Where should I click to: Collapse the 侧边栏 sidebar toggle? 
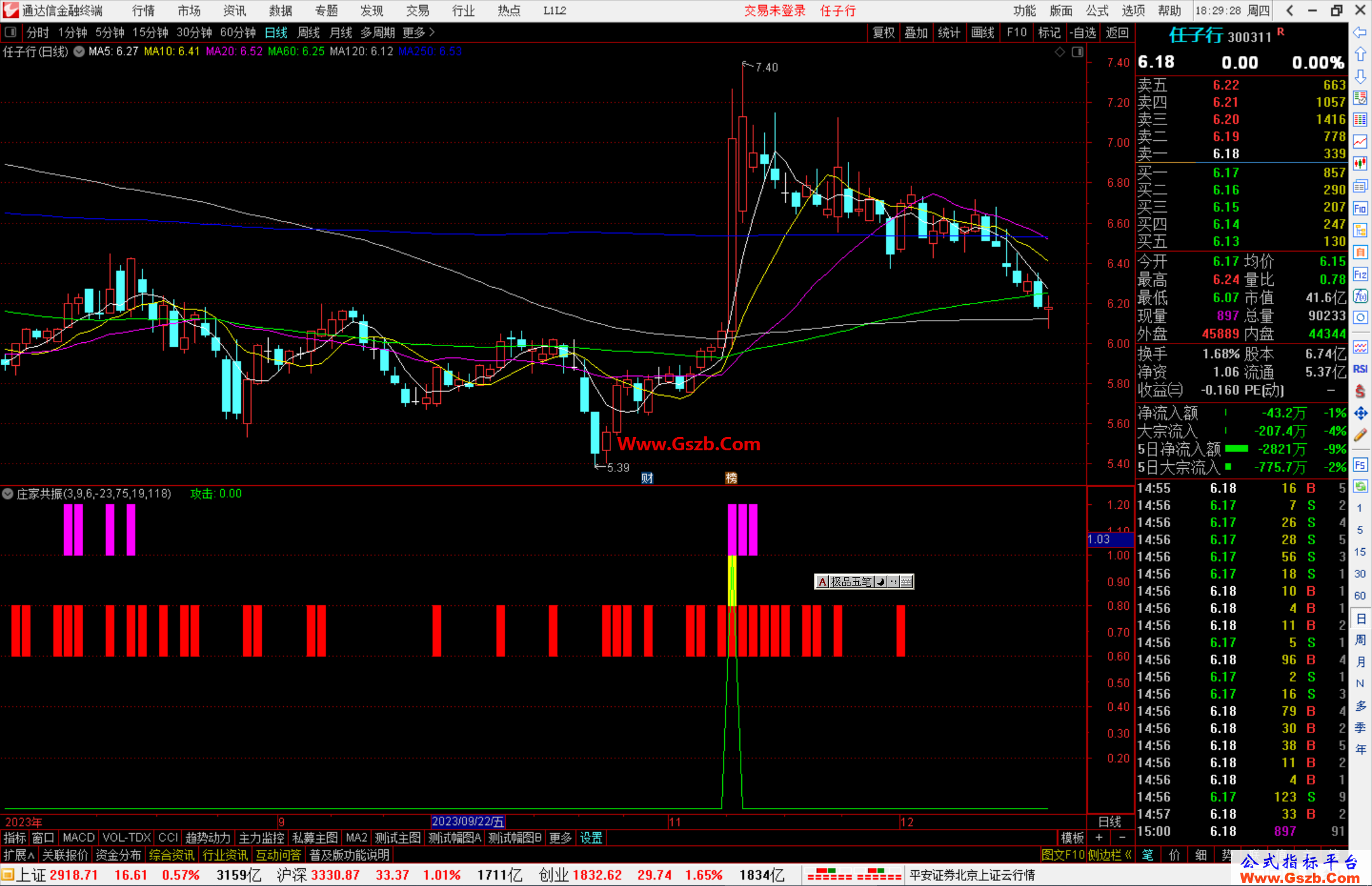point(1110,855)
